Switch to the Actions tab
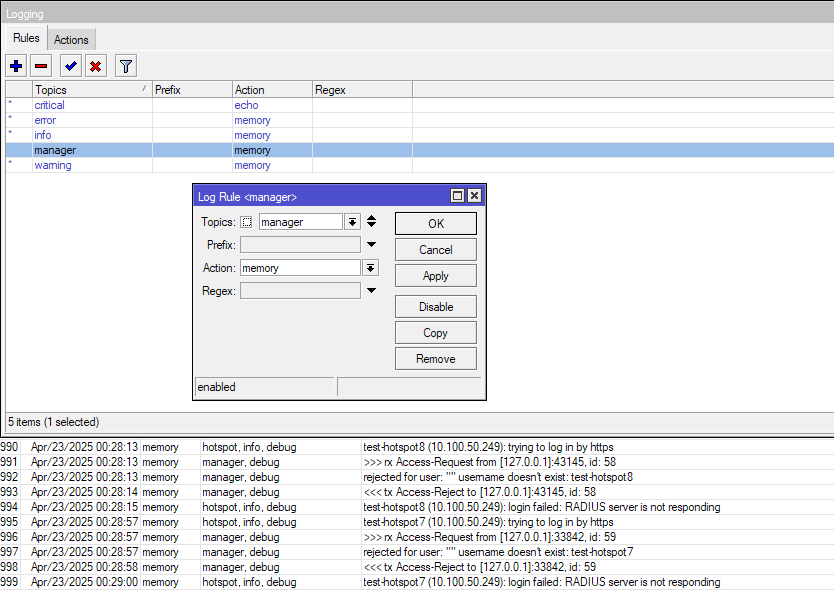The image size is (834, 593). (x=71, y=40)
